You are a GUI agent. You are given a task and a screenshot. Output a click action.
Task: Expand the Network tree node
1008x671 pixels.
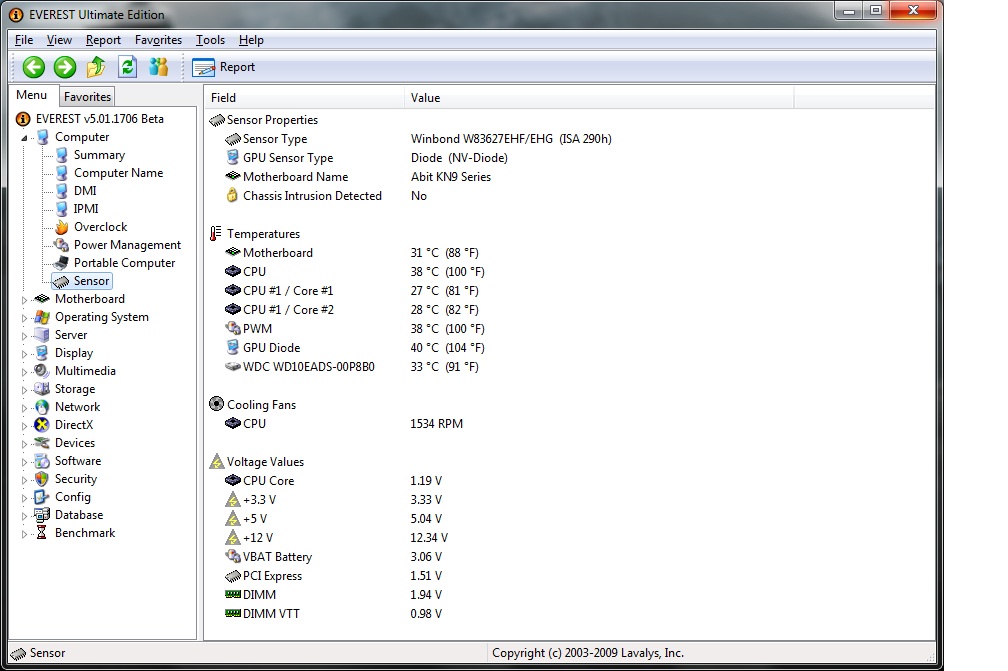24,407
